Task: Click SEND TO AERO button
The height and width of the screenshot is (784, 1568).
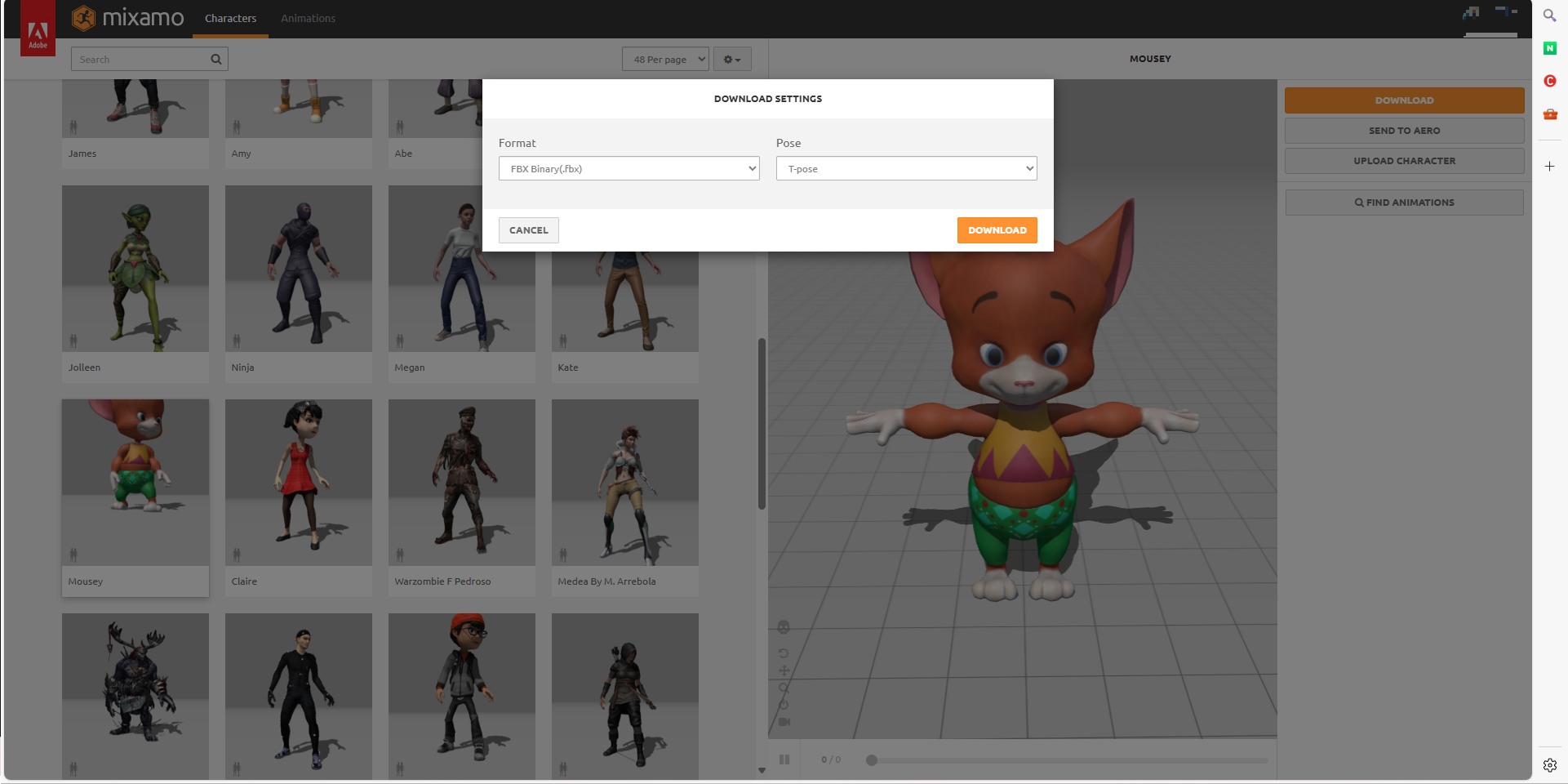Action: (x=1404, y=131)
